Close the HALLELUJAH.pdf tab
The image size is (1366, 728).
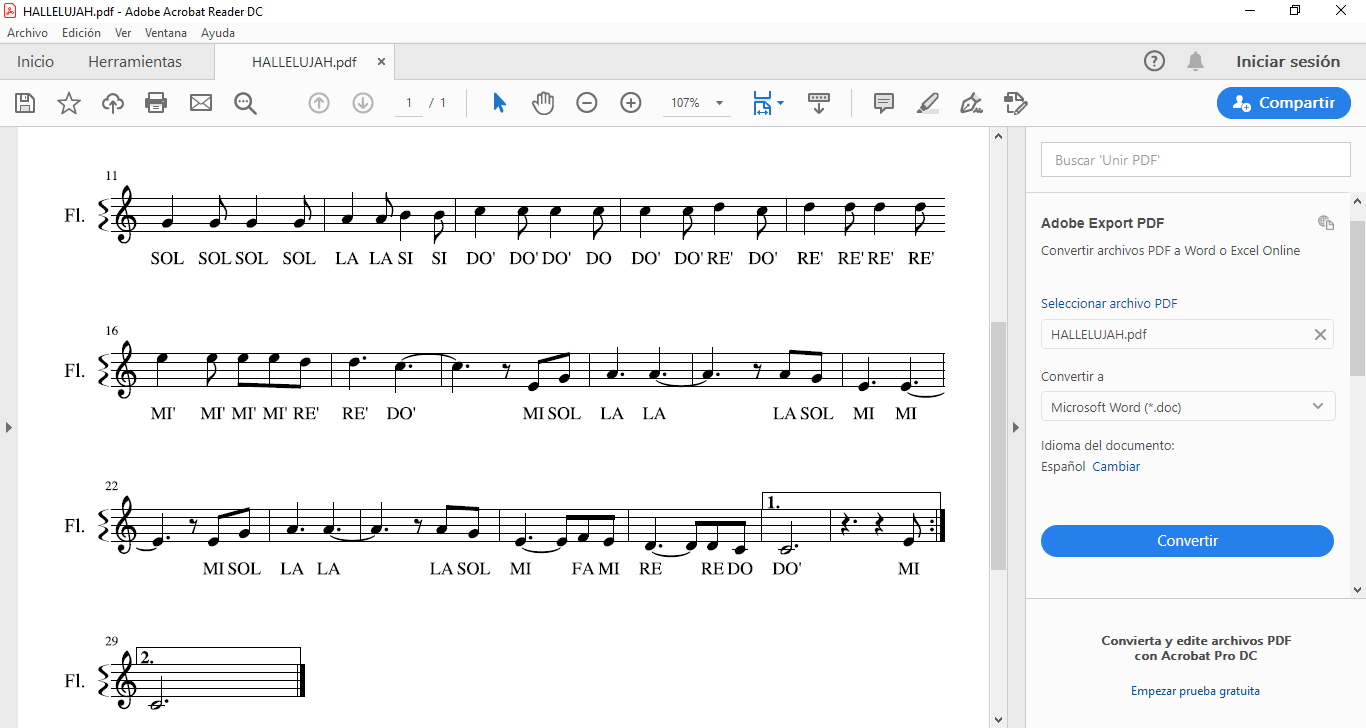click(x=381, y=61)
